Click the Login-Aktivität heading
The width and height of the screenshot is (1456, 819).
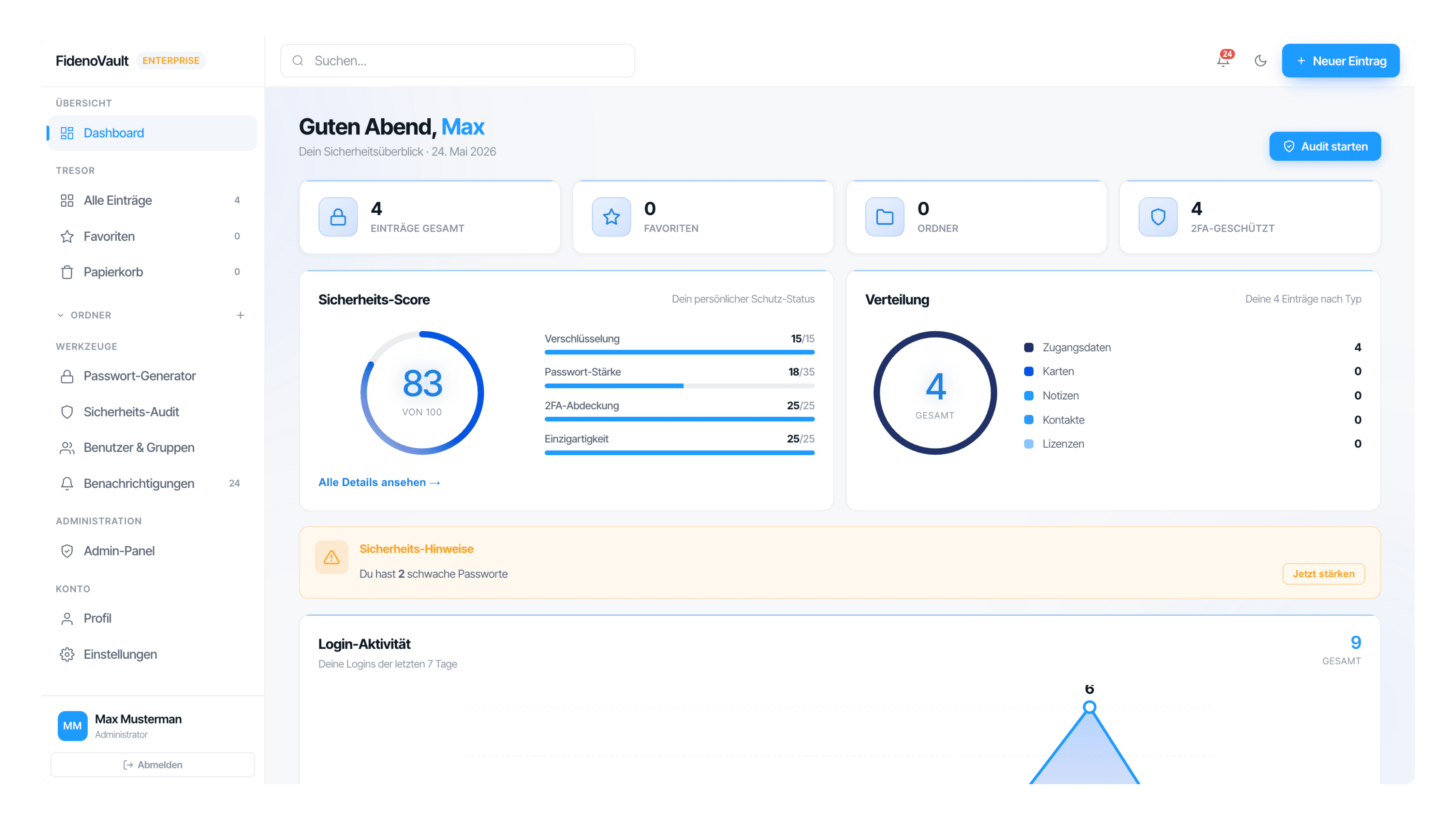364,644
